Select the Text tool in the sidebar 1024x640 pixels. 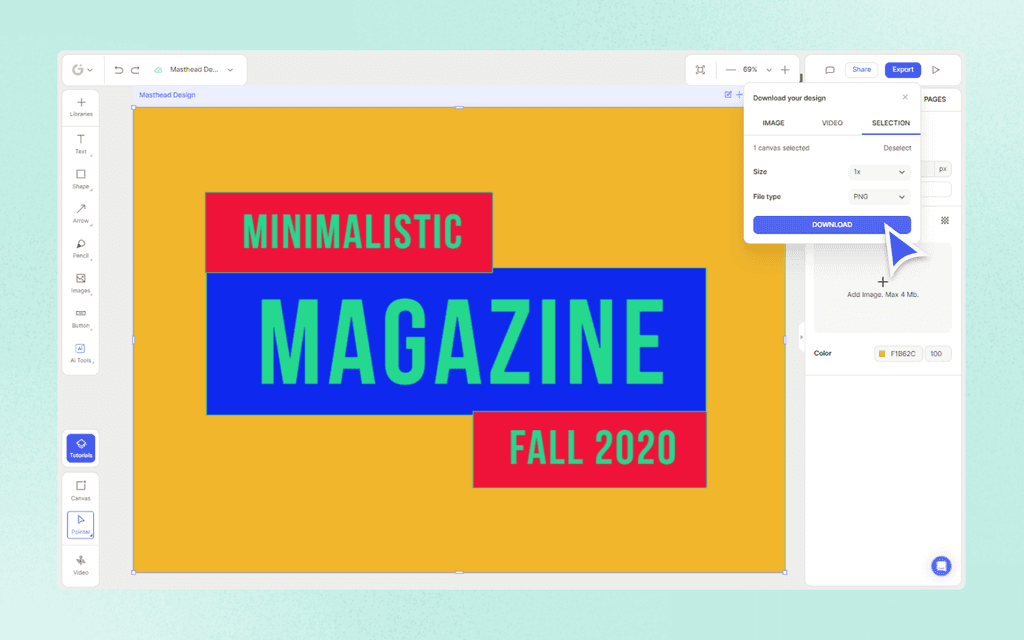pos(80,142)
